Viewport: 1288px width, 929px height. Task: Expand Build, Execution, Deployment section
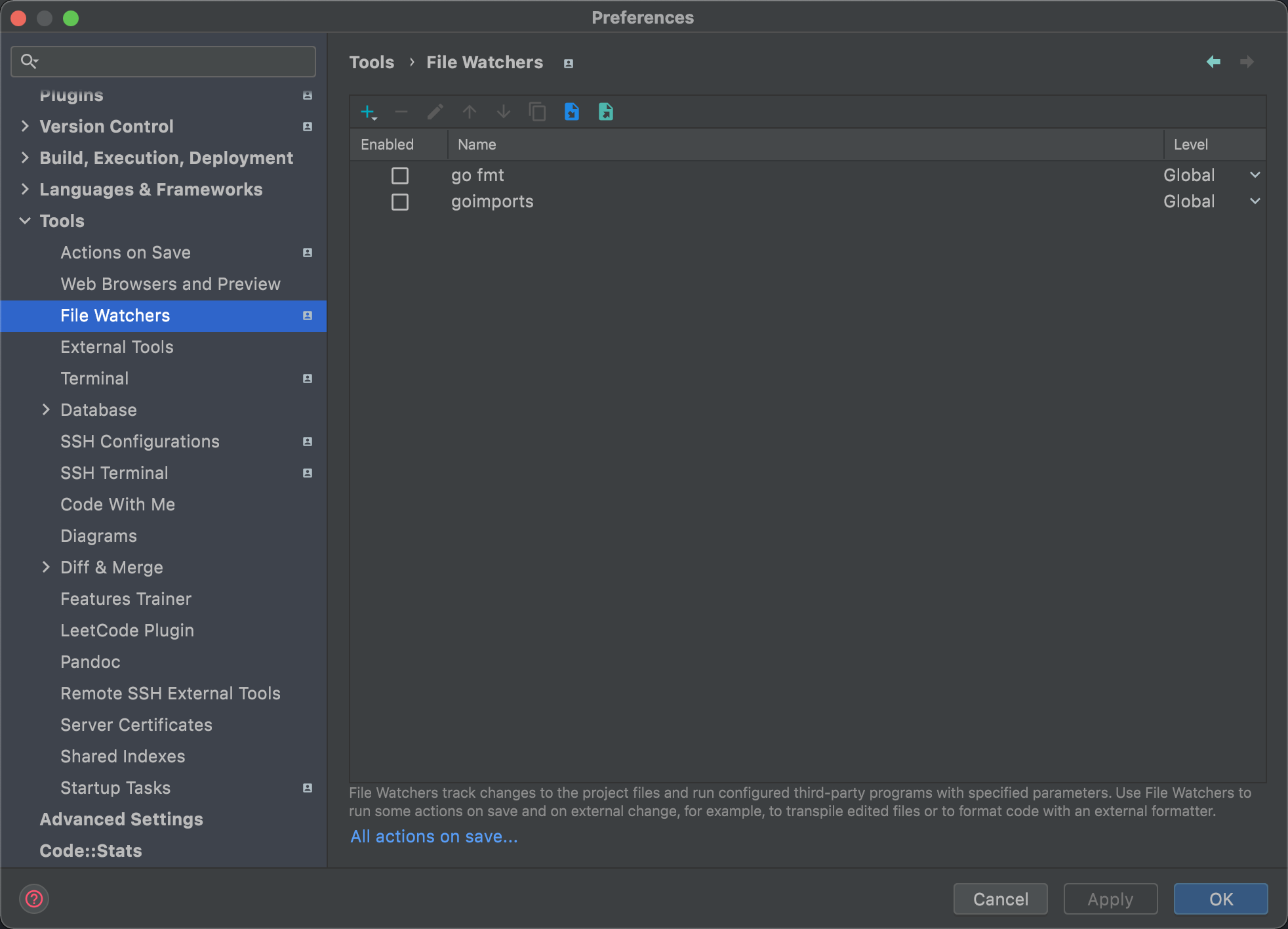coord(25,157)
